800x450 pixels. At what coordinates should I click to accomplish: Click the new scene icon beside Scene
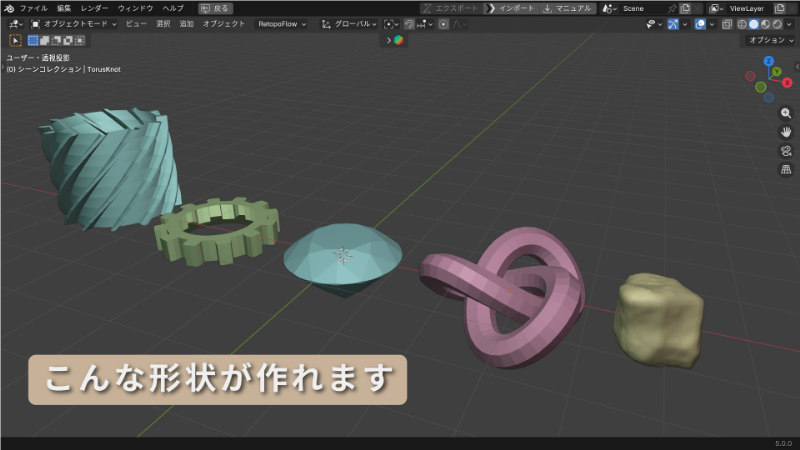(x=686, y=8)
